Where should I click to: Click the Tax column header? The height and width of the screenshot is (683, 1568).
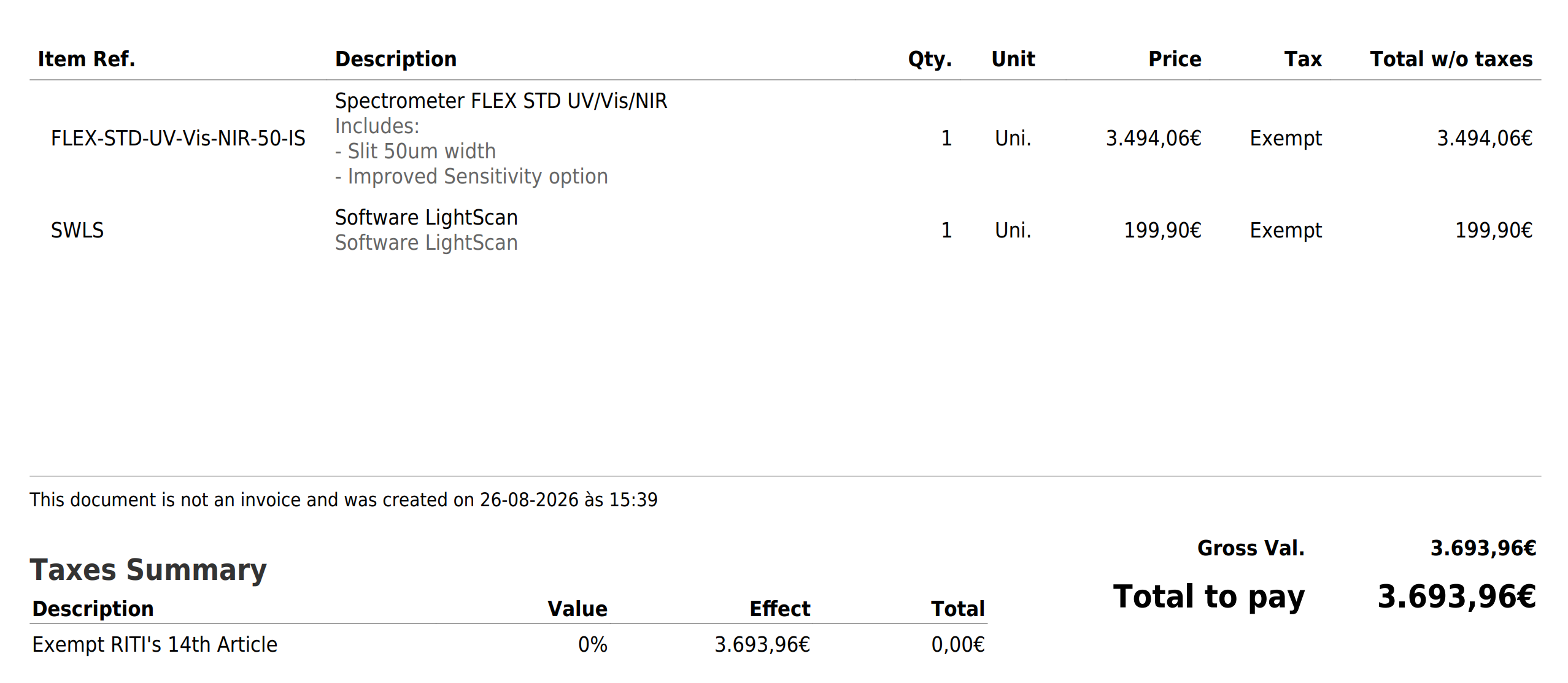tap(1303, 59)
